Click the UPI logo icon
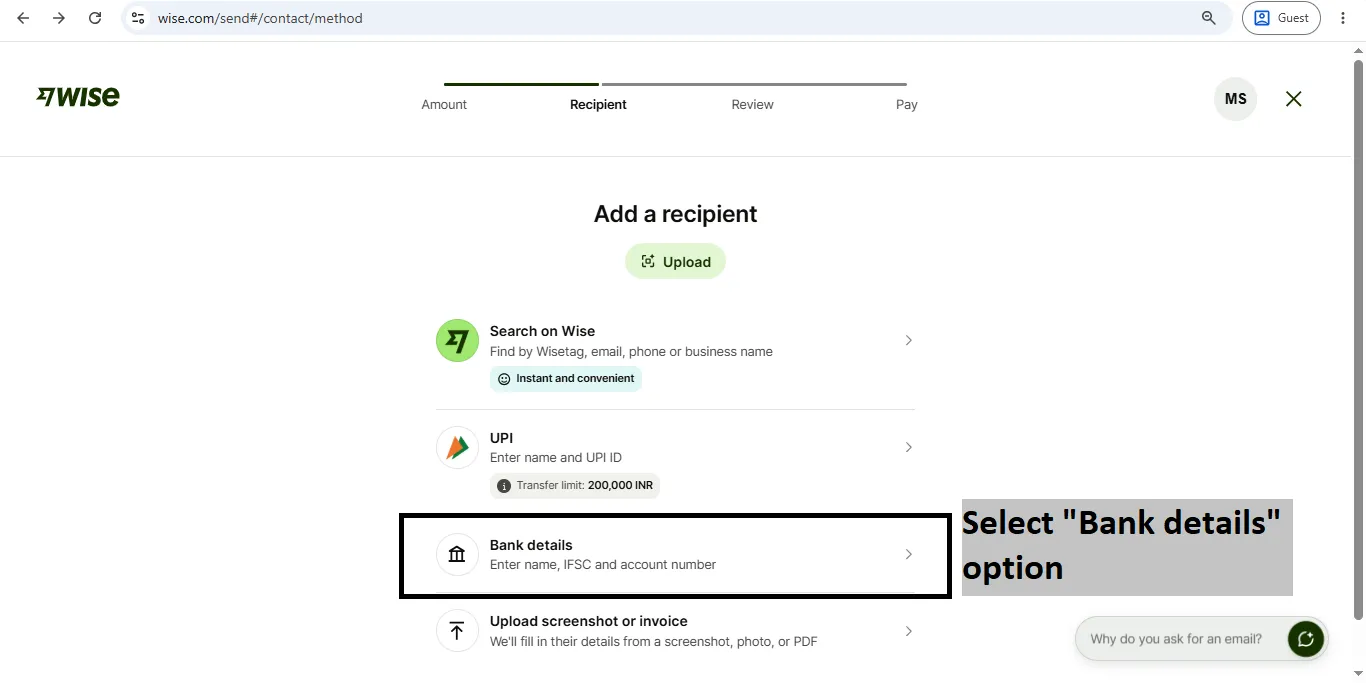The image size is (1366, 683). (x=457, y=447)
